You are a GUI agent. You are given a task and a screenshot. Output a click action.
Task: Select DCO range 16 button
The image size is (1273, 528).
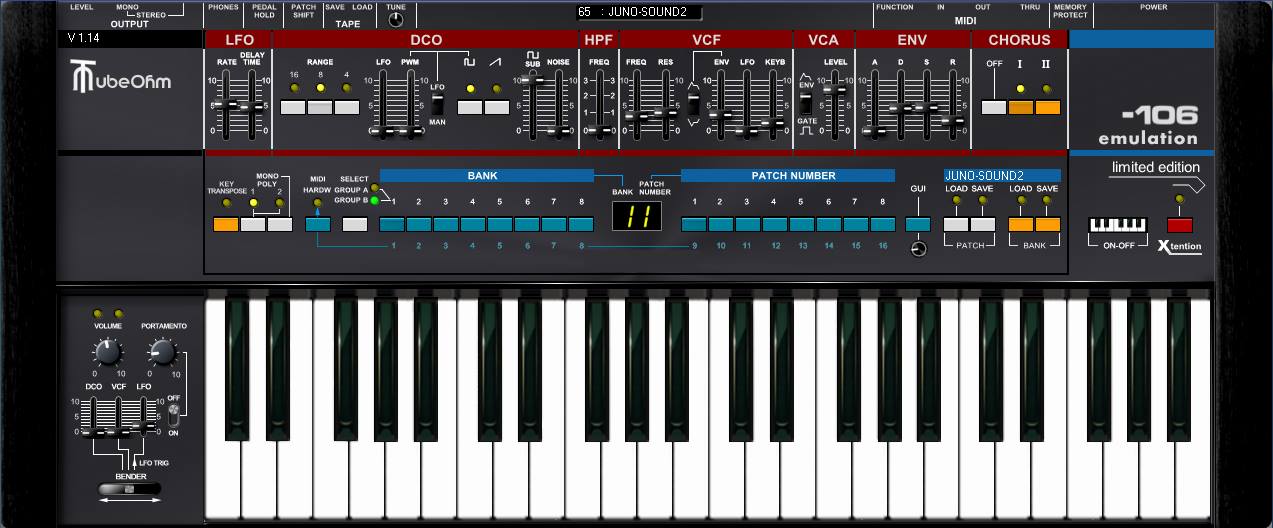pos(293,107)
